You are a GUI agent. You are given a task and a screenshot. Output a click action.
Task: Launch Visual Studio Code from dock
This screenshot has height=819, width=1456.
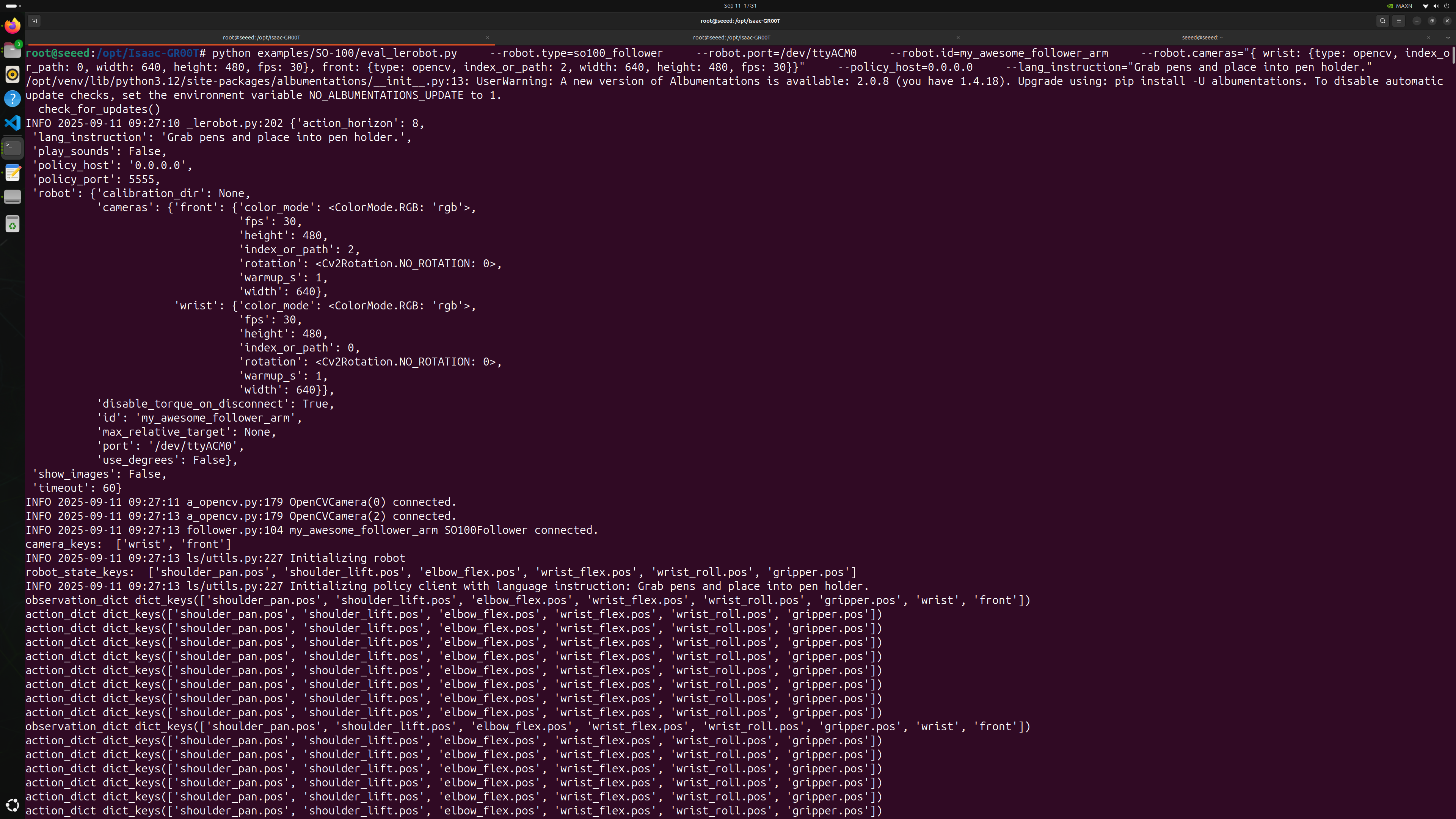point(13,123)
